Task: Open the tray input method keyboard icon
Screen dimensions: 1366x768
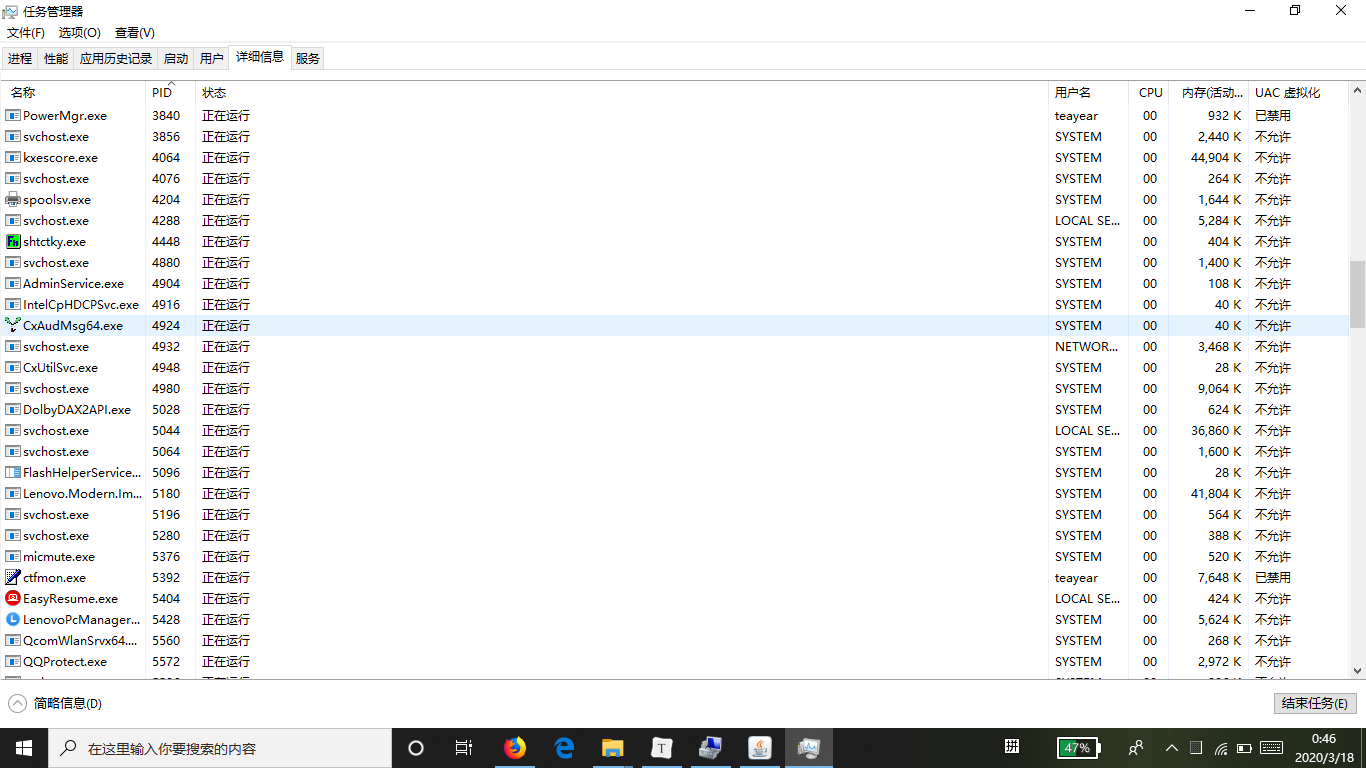Action: click(x=1271, y=748)
